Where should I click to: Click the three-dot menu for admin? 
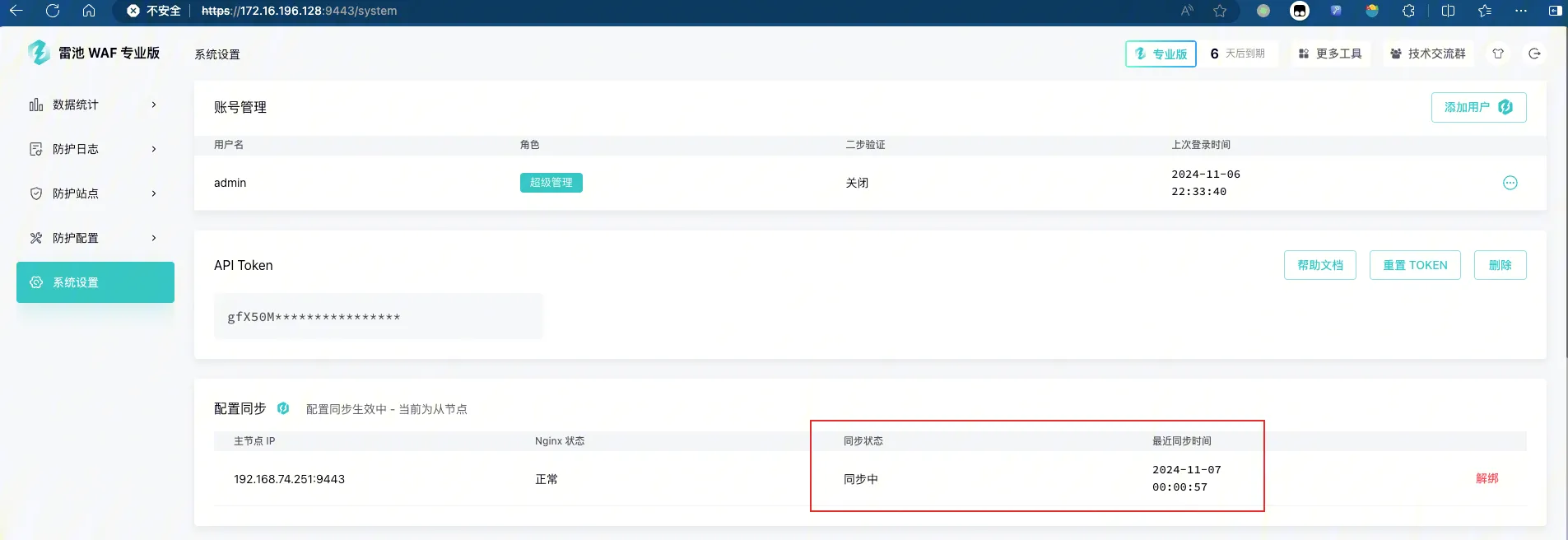coord(1510,183)
